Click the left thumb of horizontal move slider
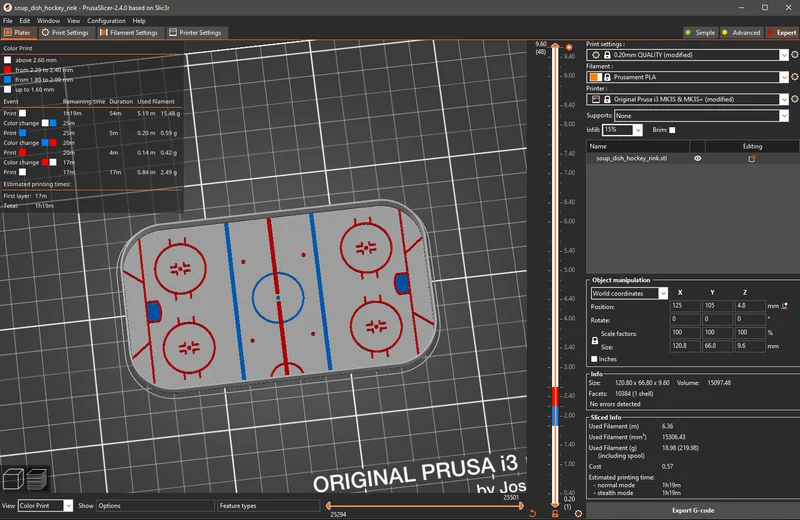The width and height of the screenshot is (800, 520). pos(329,506)
